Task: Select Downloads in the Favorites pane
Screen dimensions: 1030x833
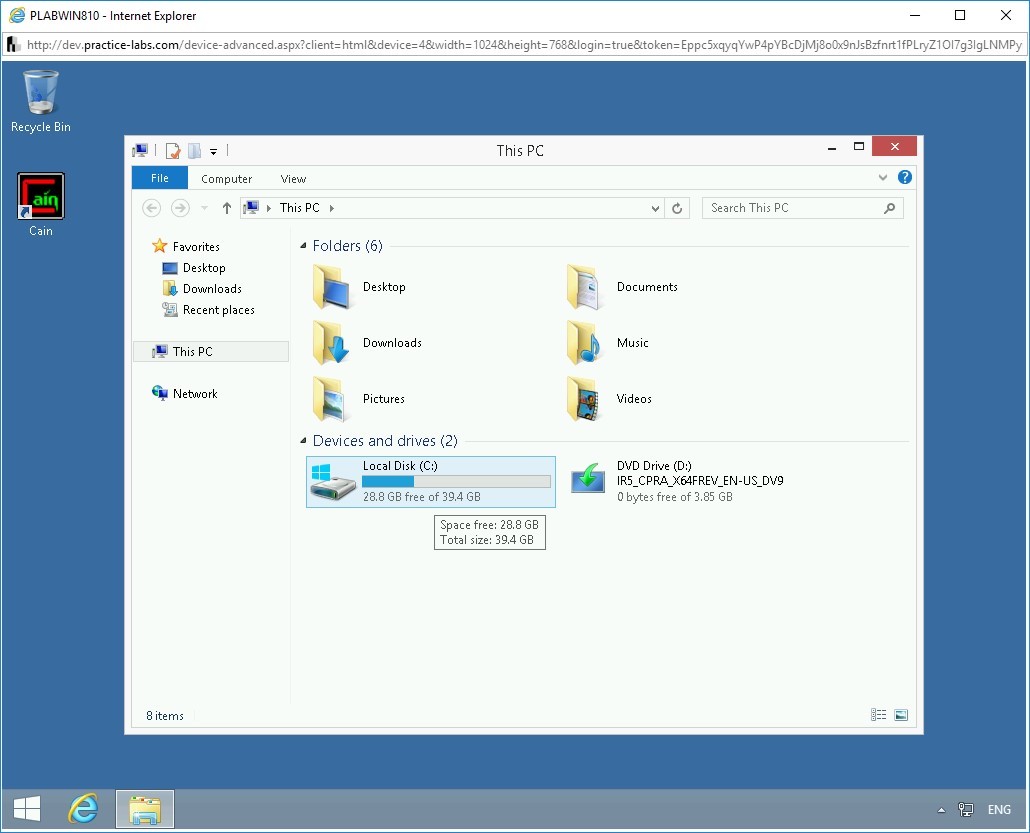Action: point(210,290)
